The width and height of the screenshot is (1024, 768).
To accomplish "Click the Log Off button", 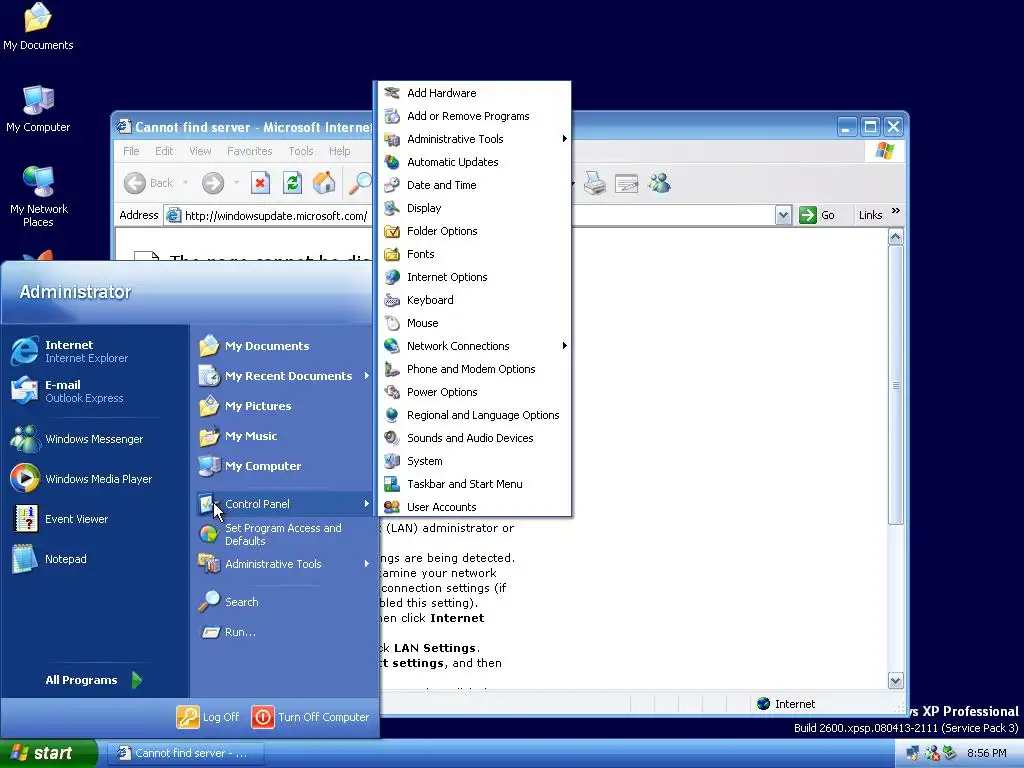I will point(208,716).
